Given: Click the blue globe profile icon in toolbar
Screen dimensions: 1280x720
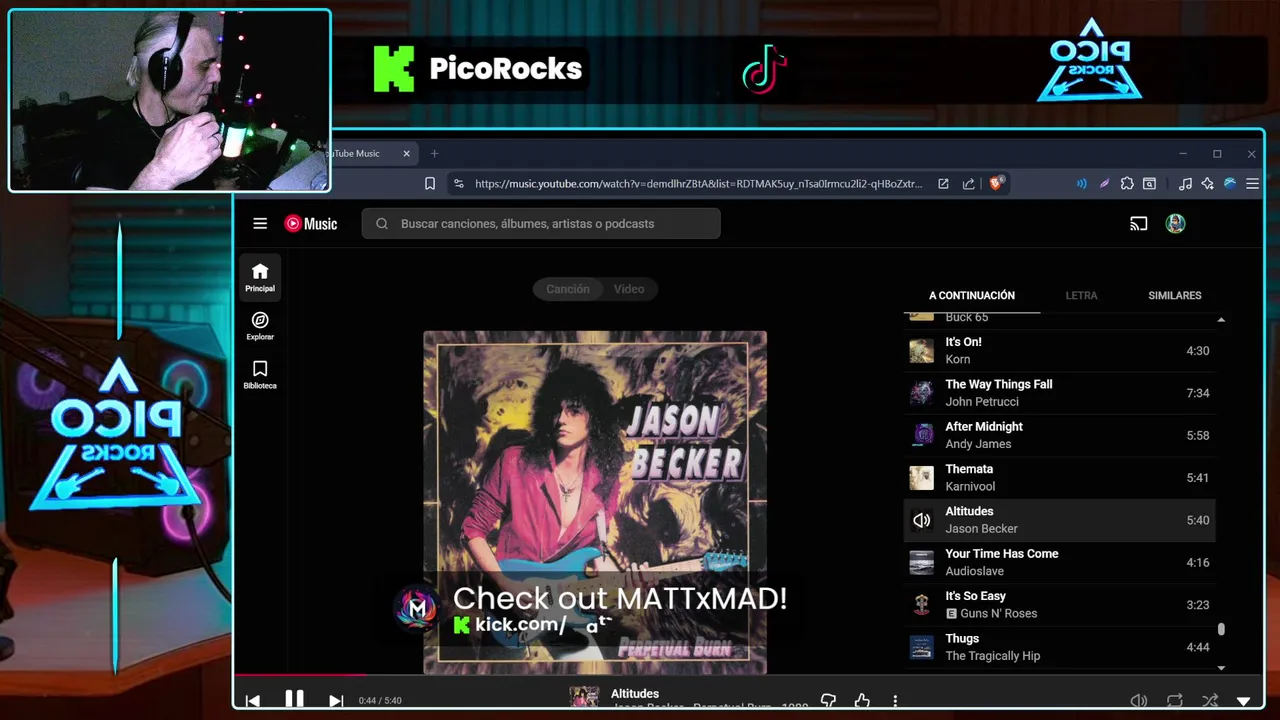Looking at the screenshot, I should tap(1230, 184).
